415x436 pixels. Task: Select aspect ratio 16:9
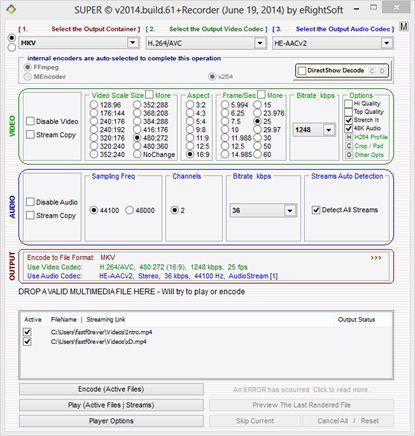pyautogui.click(x=190, y=155)
